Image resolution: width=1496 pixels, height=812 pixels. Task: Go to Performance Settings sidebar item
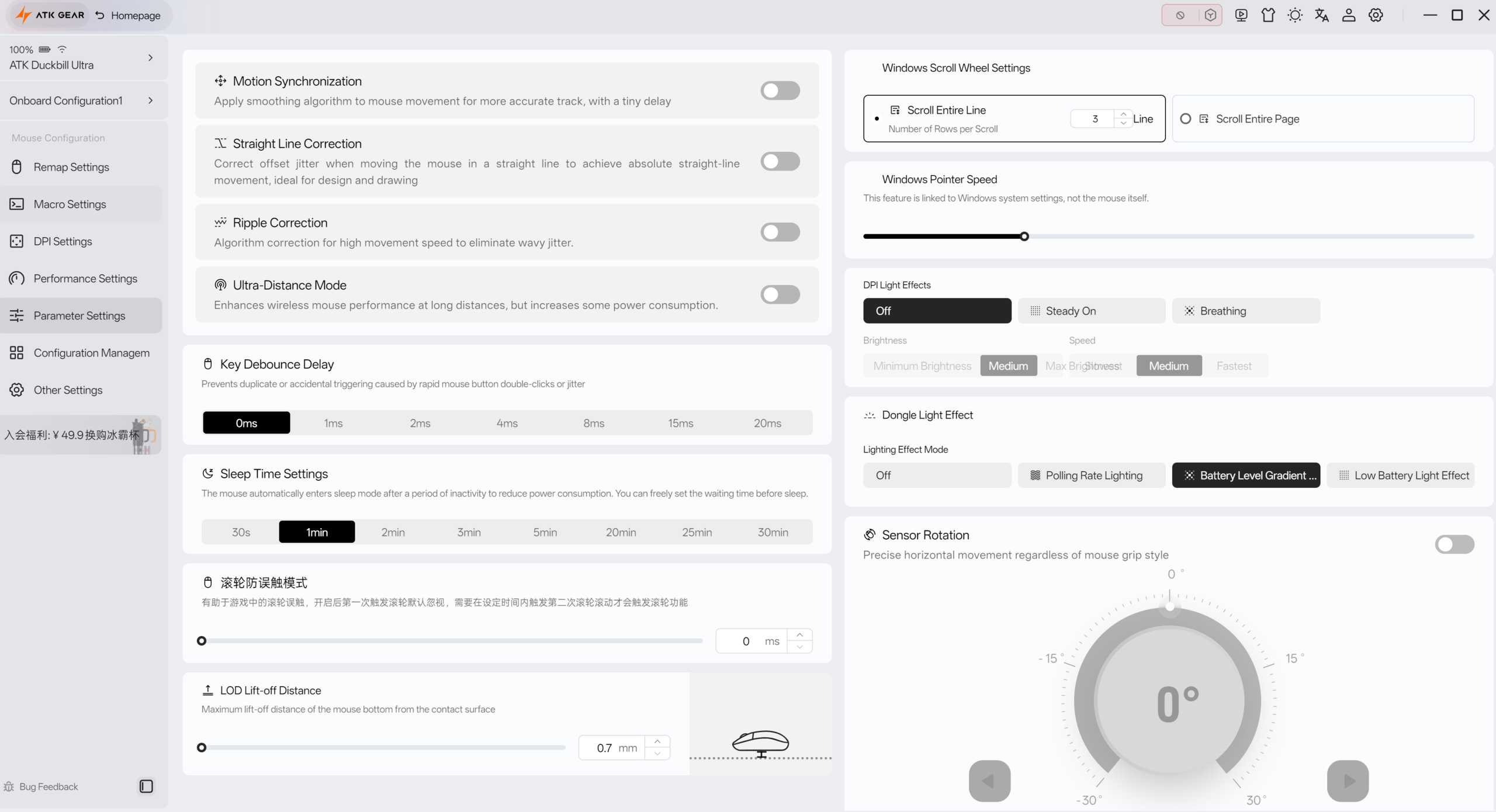[85, 279]
